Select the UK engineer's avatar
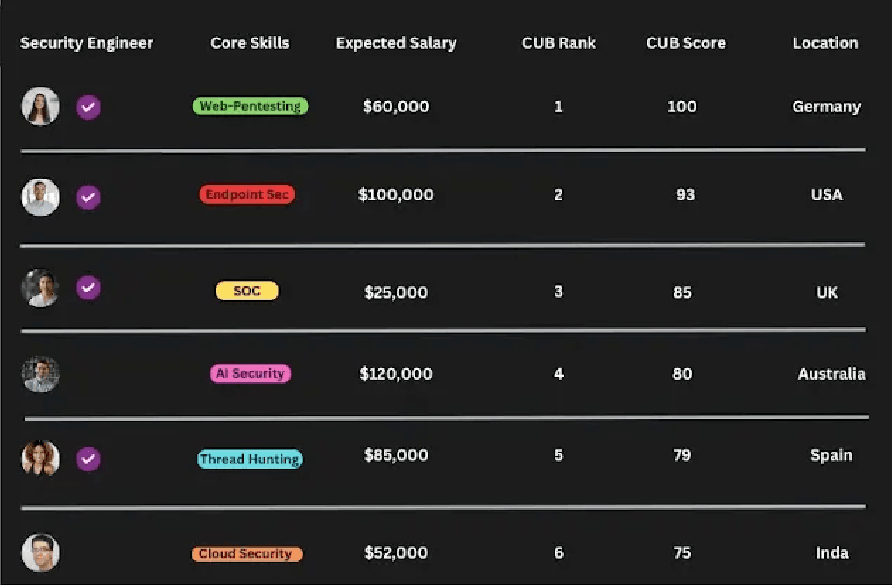 (x=40, y=288)
